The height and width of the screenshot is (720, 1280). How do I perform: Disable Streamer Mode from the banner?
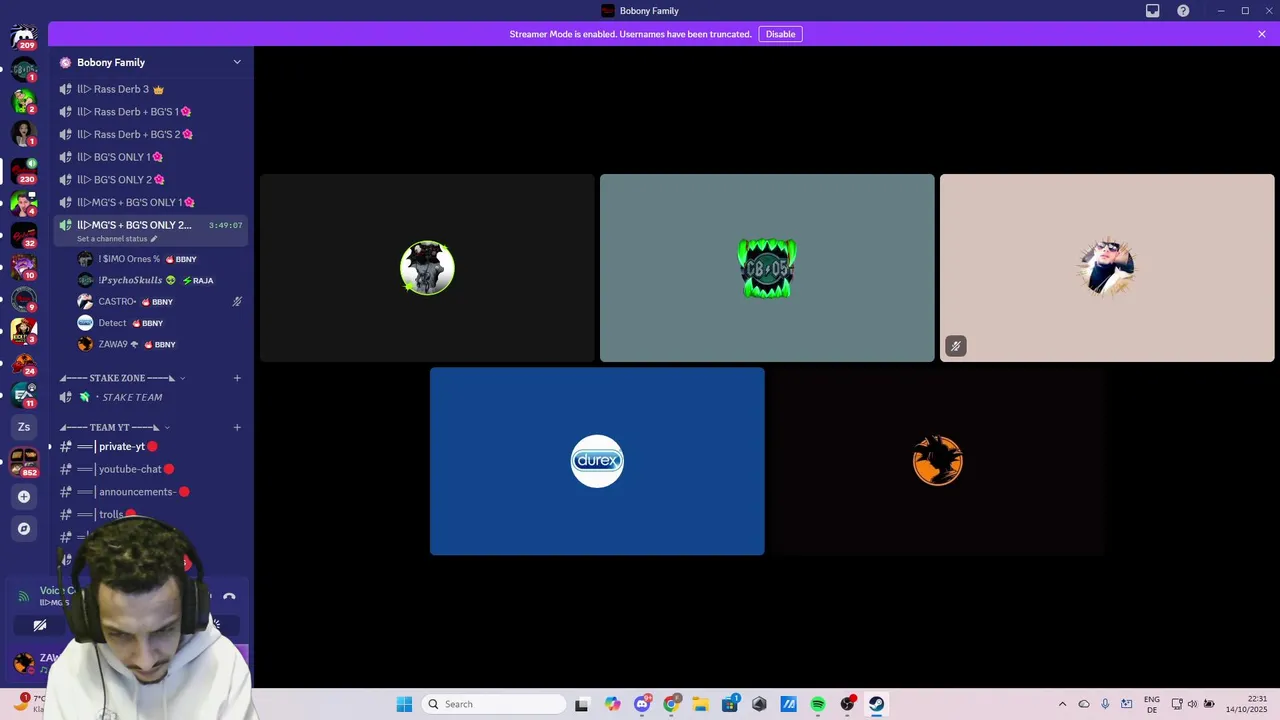pos(780,34)
